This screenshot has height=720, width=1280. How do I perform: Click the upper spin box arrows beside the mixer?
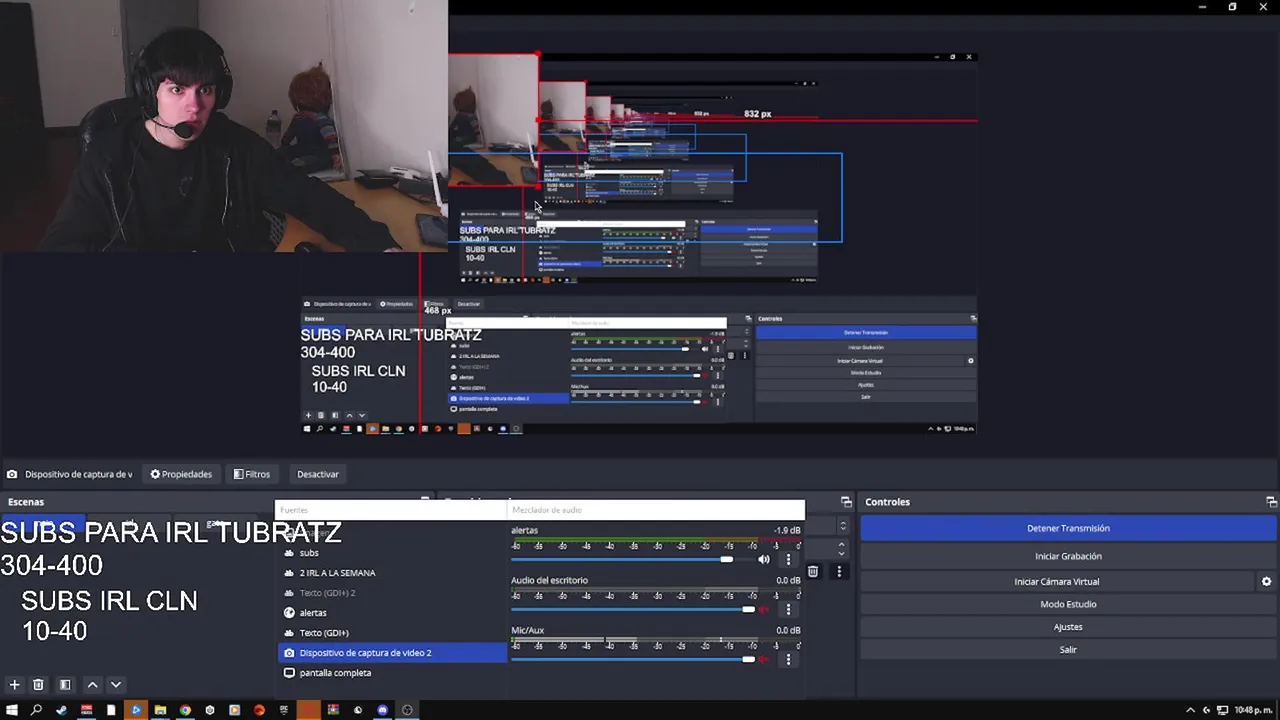[x=842, y=526]
